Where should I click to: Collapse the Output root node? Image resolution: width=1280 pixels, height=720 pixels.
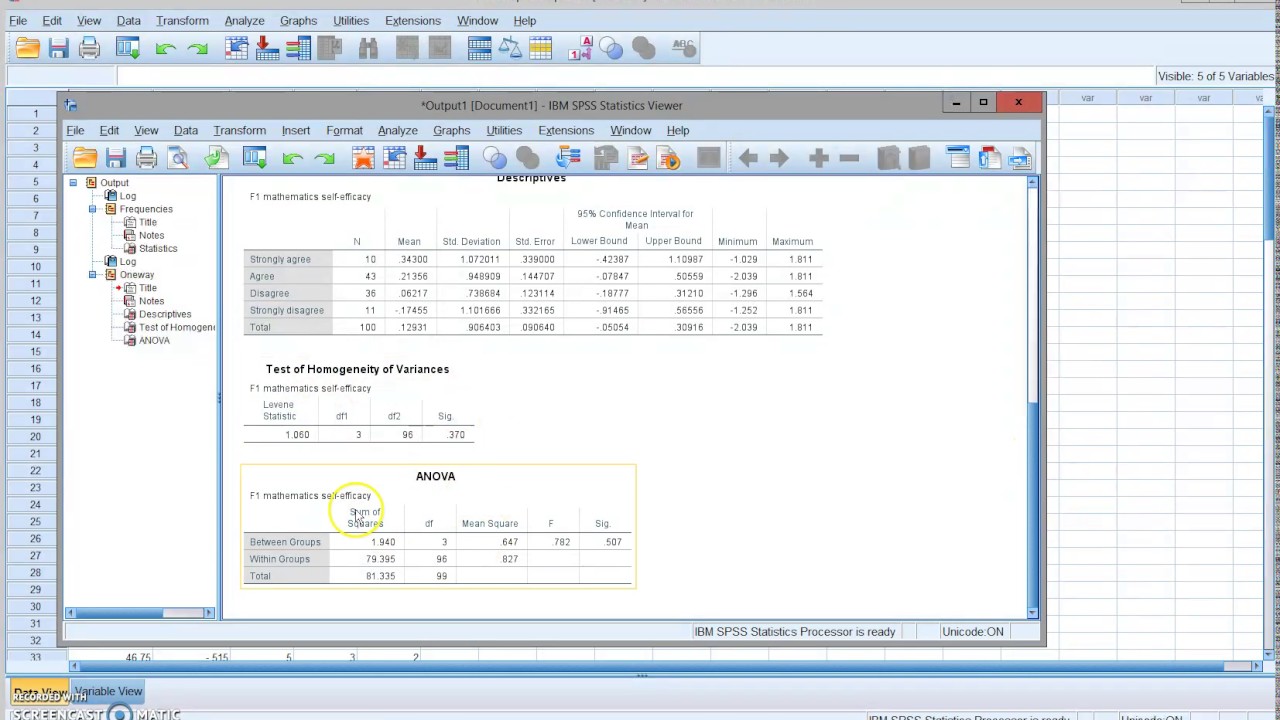click(x=73, y=182)
